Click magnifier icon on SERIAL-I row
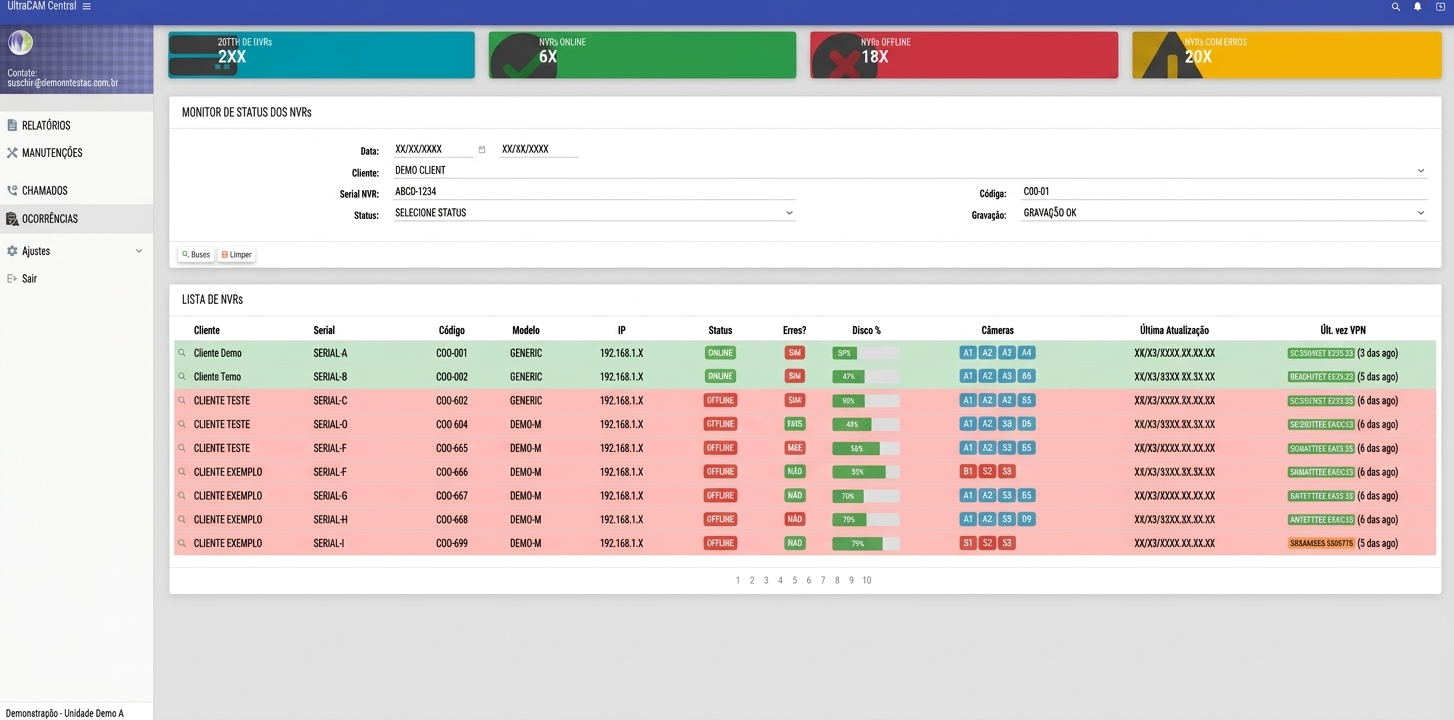This screenshot has height=720, width=1454. coord(182,543)
